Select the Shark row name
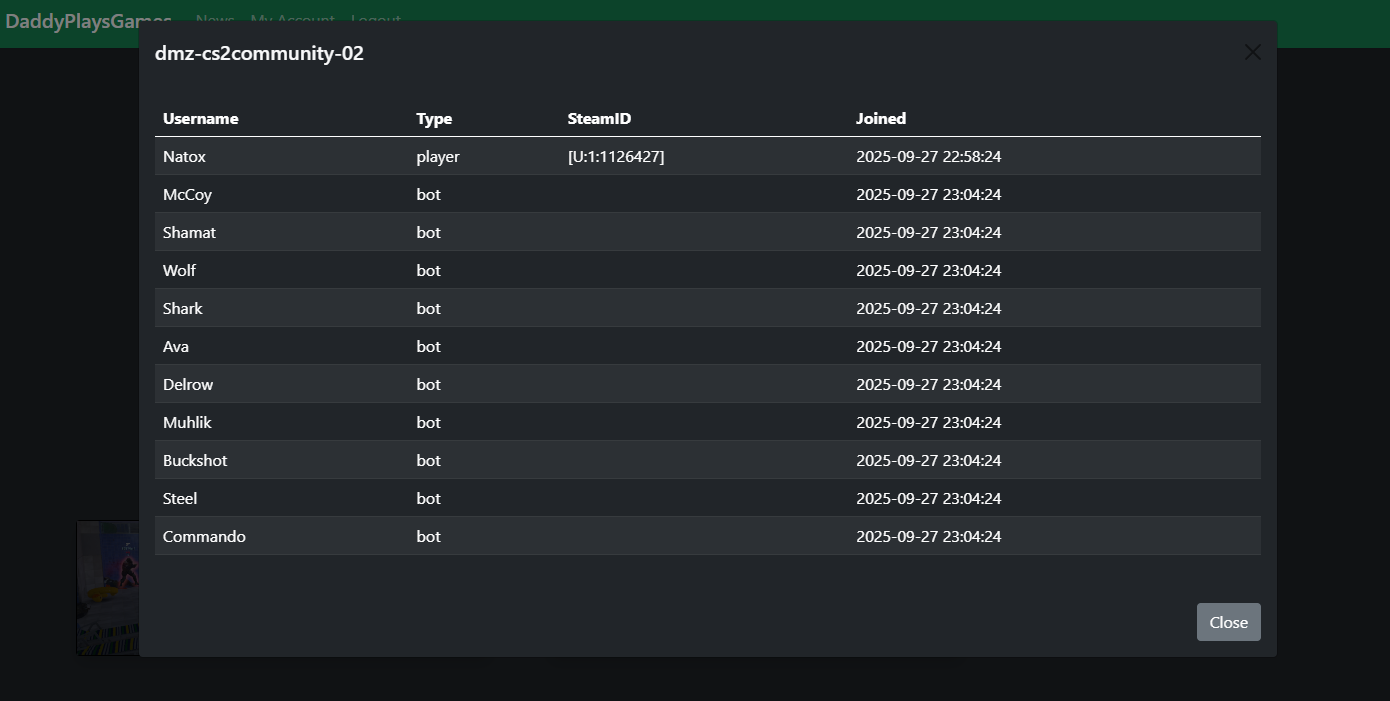Viewport: 1390px width, 701px height. [x=182, y=308]
